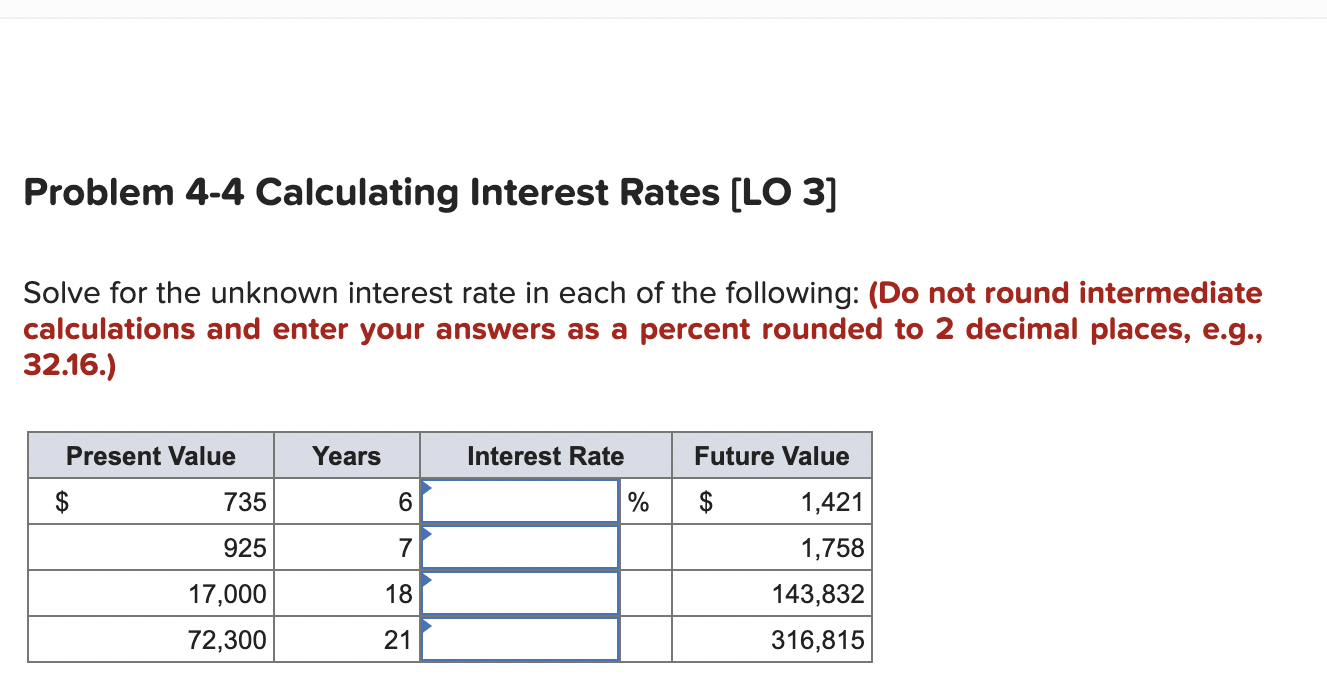Select the interest rate field next to 18 years

[x=520, y=593]
